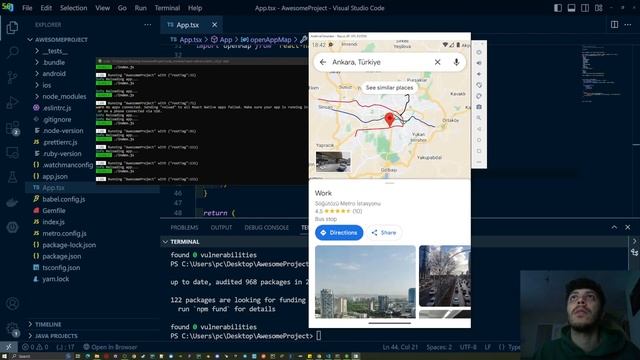Image resolution: width=640 pixels, height=360 pixels.
Task: Click Ln 44, Col 21 status entry
Action: [x=400, y=347]
